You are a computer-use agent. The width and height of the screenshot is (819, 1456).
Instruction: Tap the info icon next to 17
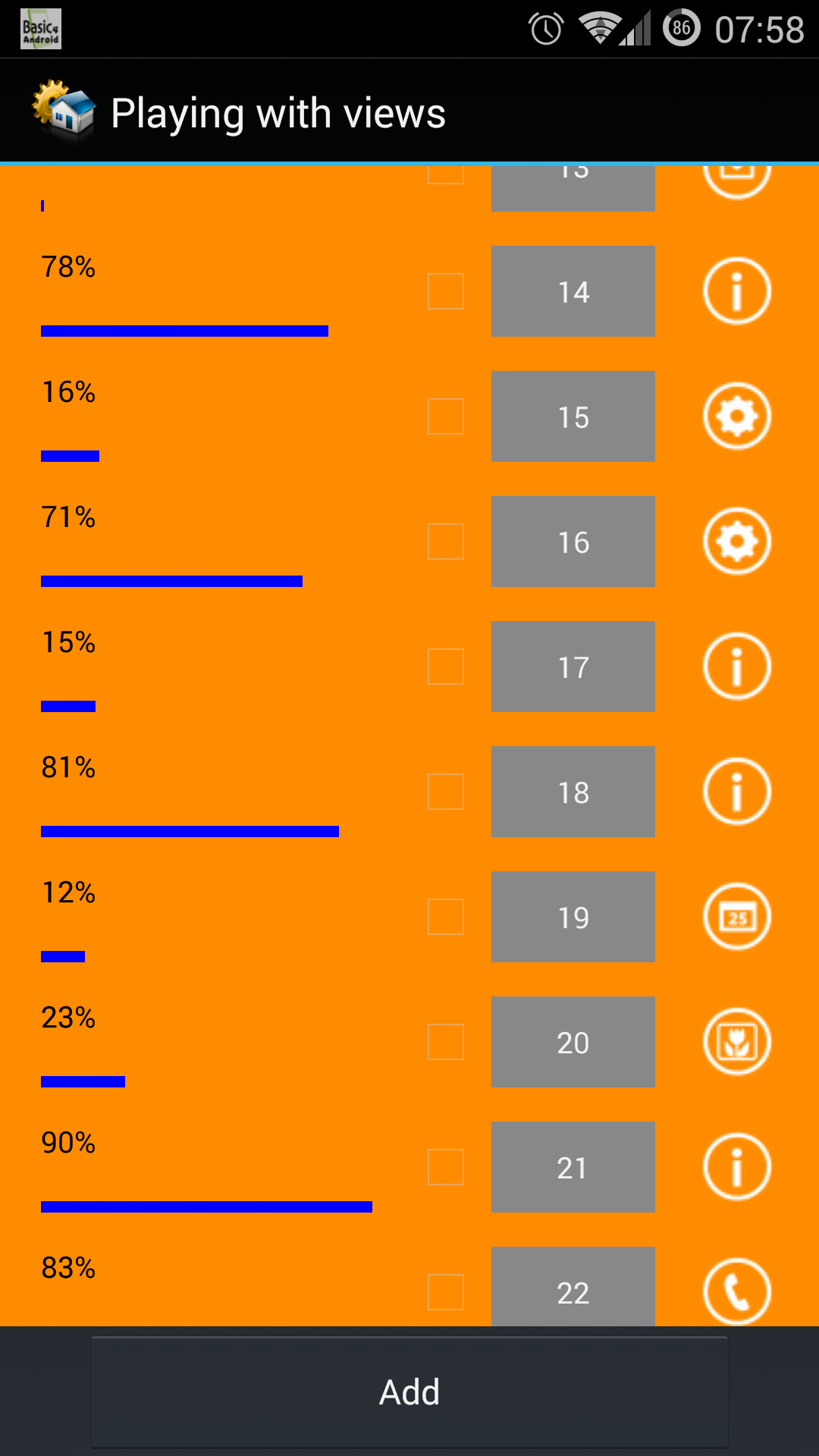736,667
